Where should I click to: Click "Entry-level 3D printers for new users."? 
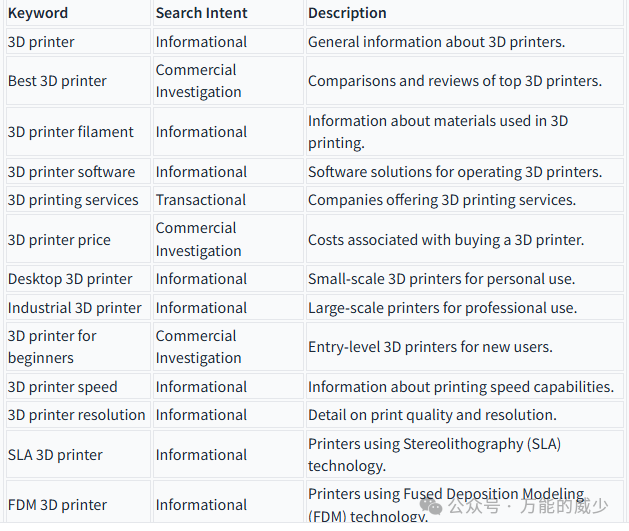click(430, 347)
